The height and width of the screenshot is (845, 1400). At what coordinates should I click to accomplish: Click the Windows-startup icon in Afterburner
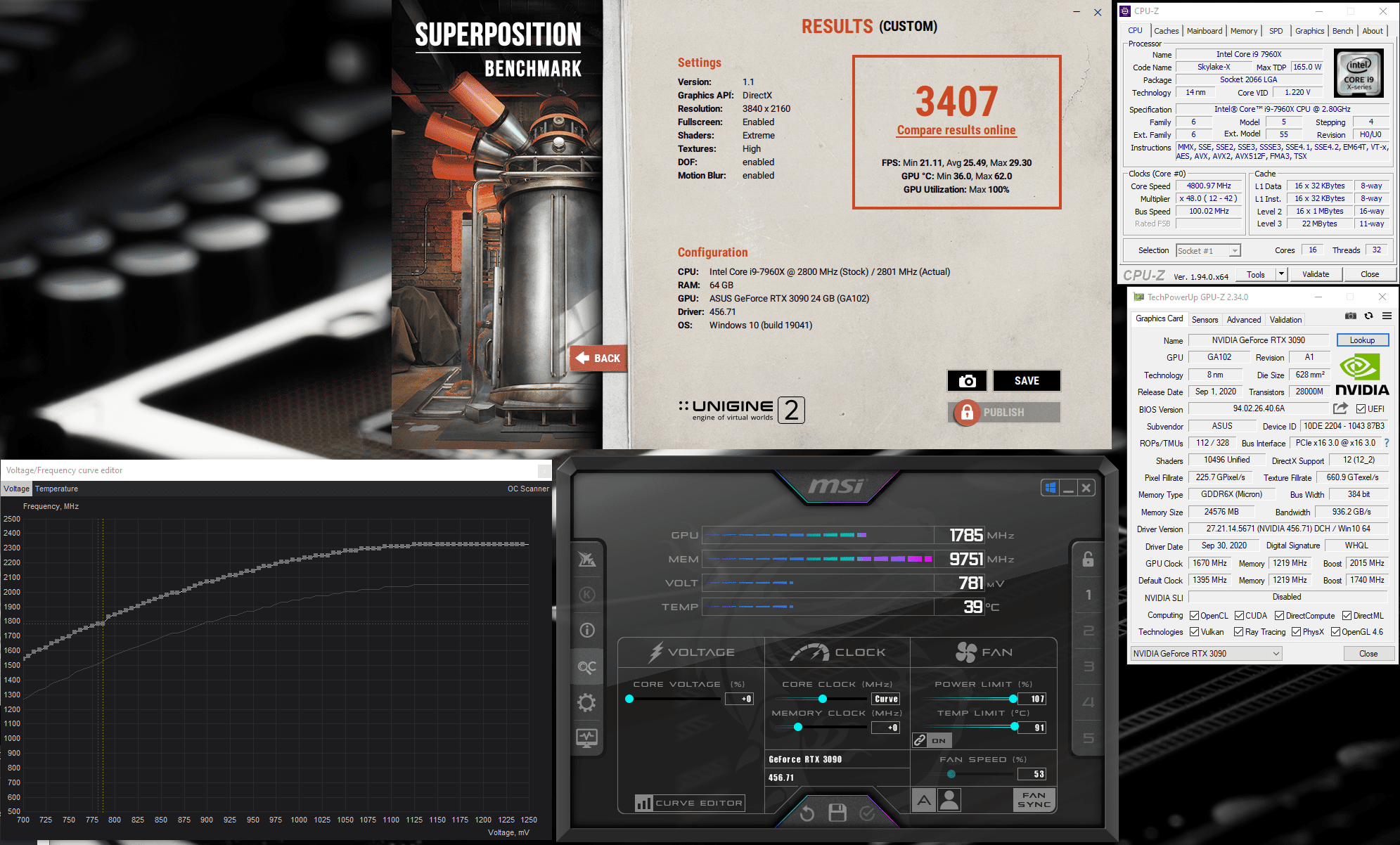click(x=1051, y=487)
